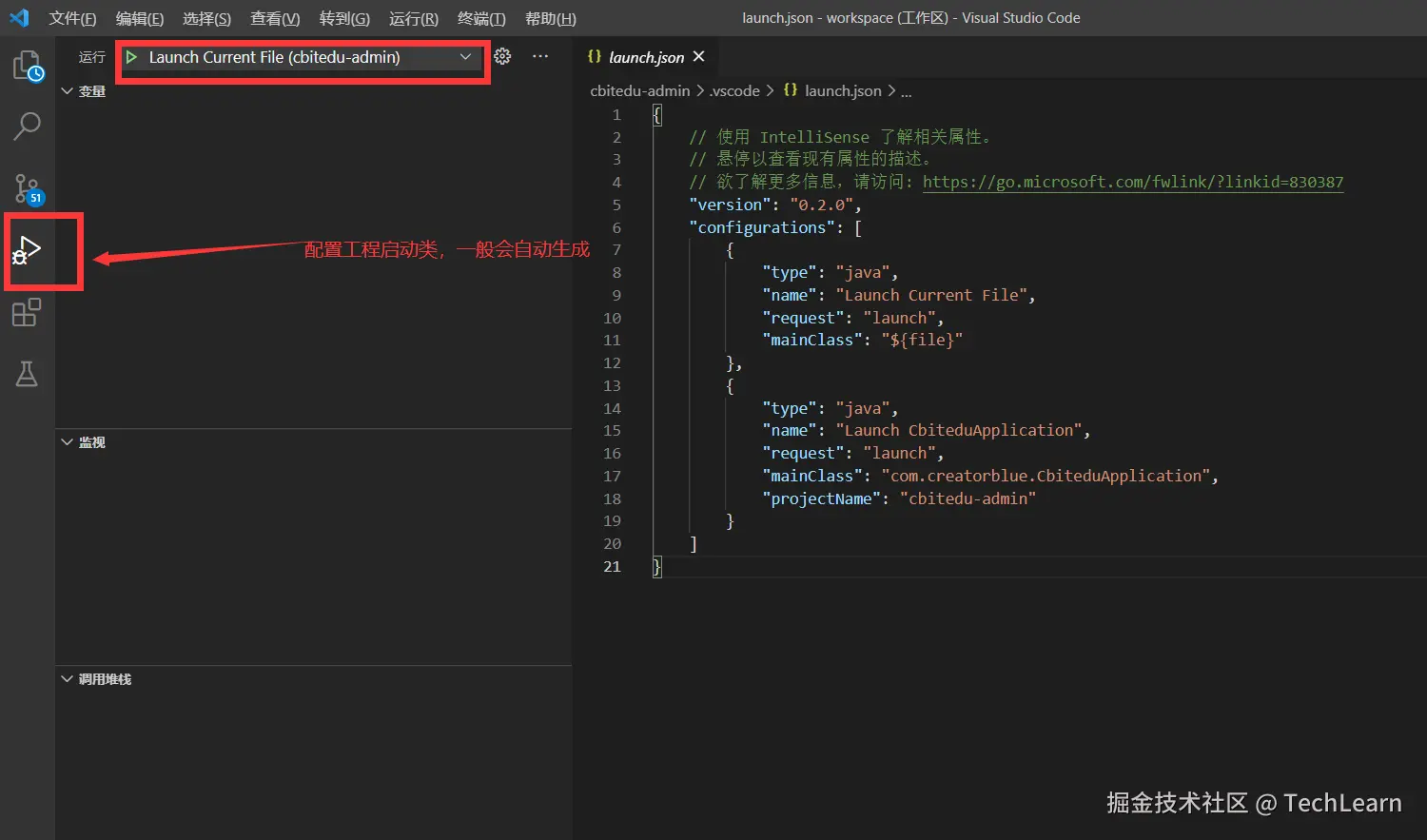This screenshot has height=840, width=1427.
Task: Open the Testing flask icon
Action: [x=27, y=374]
